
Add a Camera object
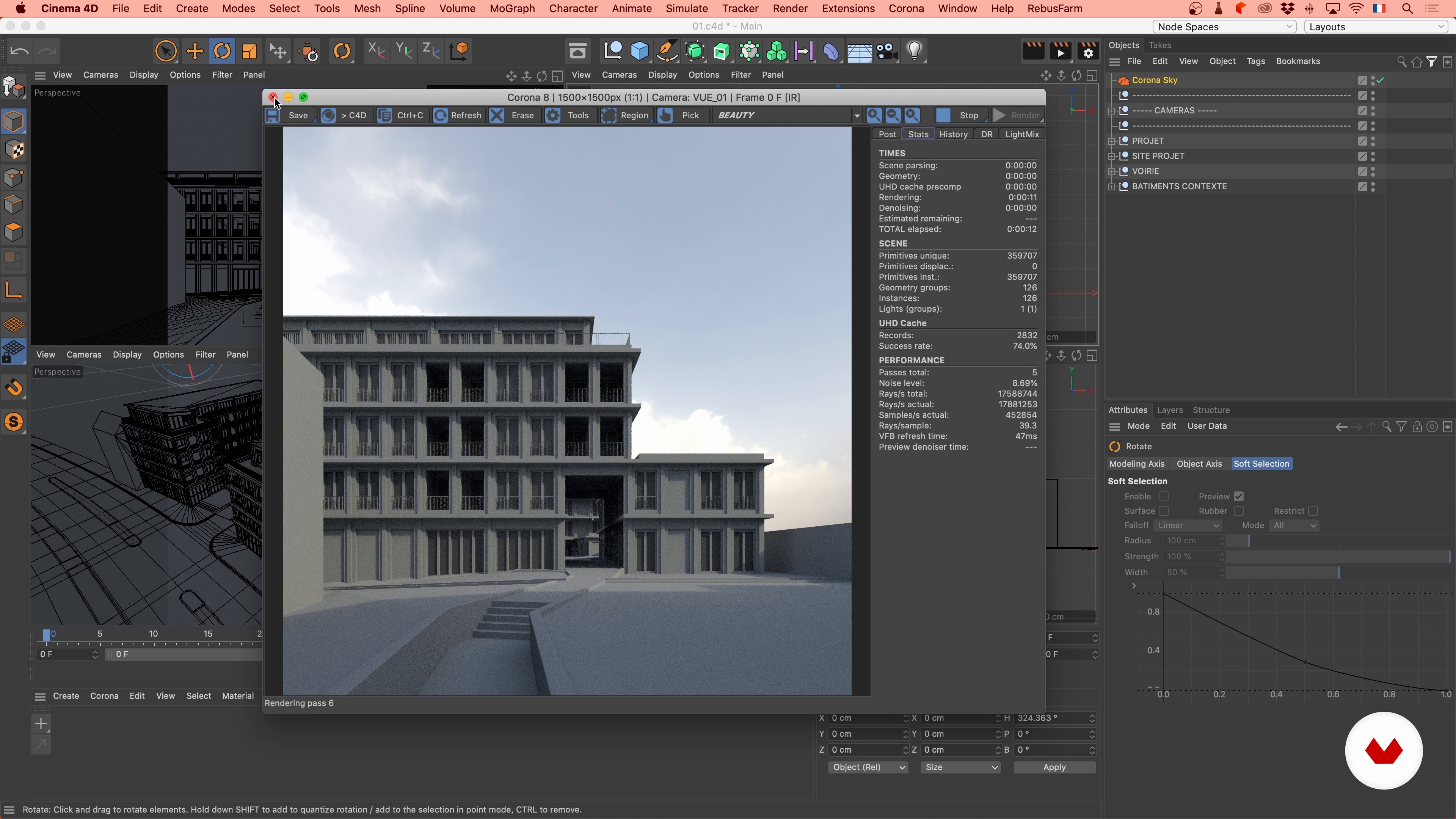click(887, 52)
